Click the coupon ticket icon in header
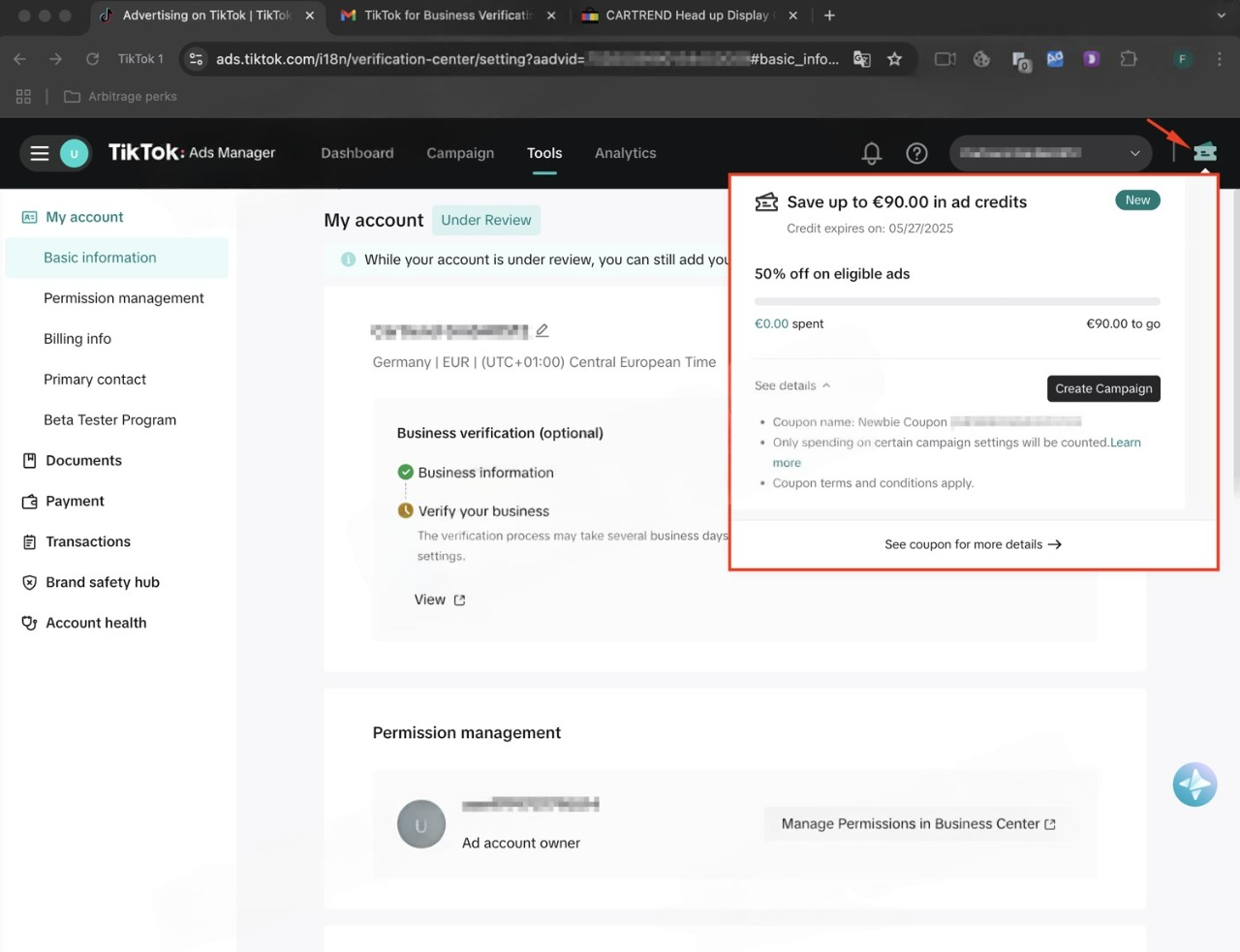This screenshot has width=1240, height=952. (x=1205, y=152)
